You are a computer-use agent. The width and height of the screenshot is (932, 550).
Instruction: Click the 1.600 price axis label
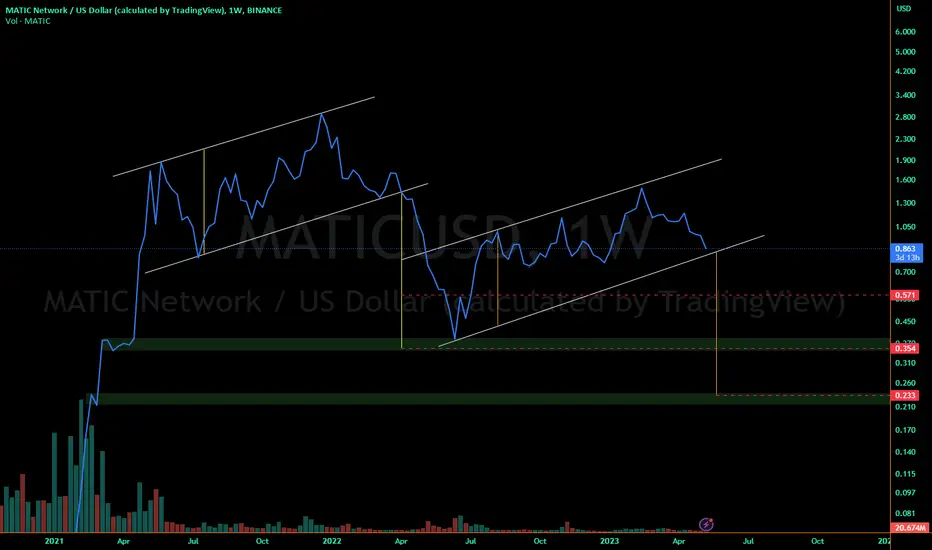(905, 180)
